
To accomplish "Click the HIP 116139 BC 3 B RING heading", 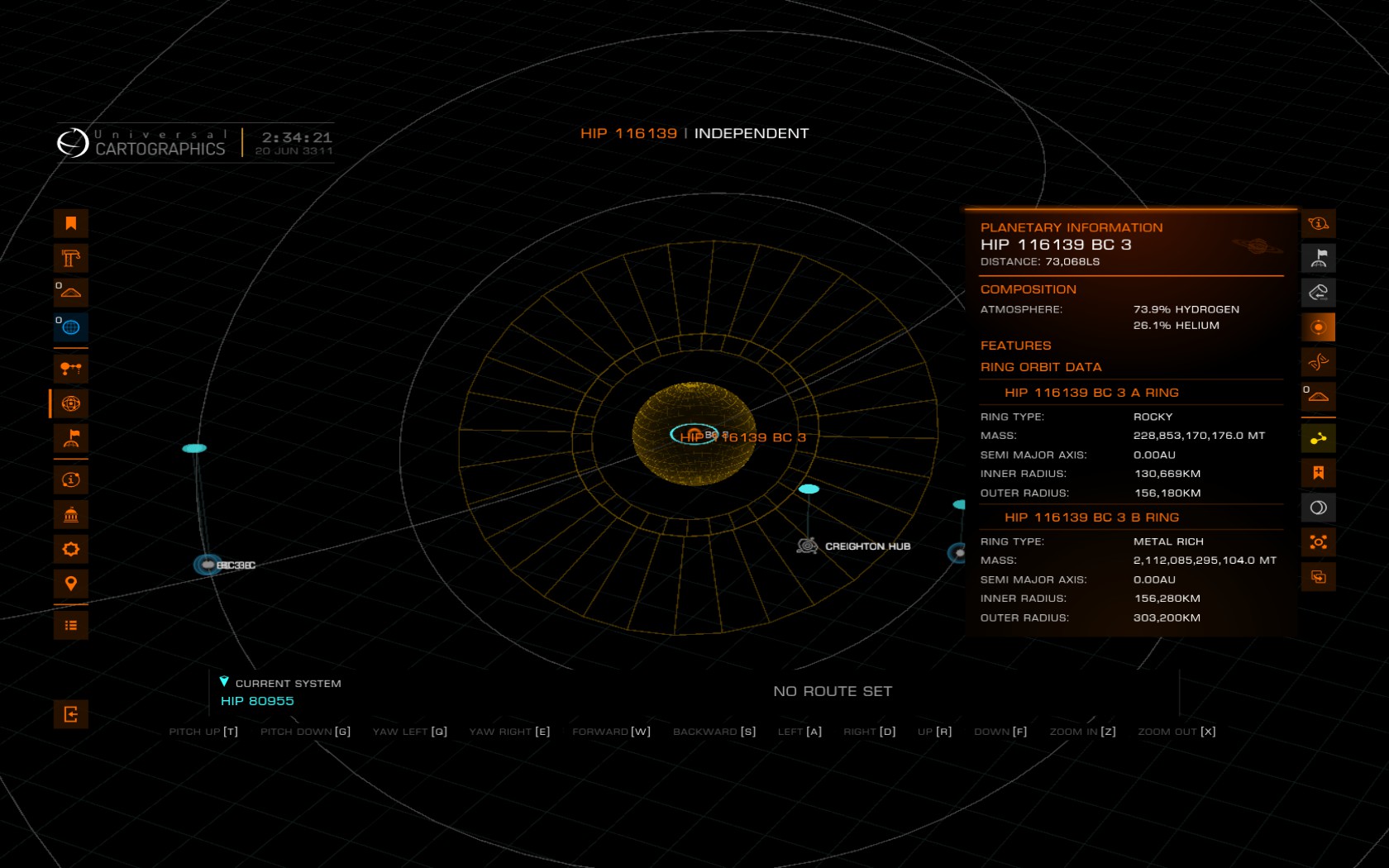I will [x=1091, y=517].
